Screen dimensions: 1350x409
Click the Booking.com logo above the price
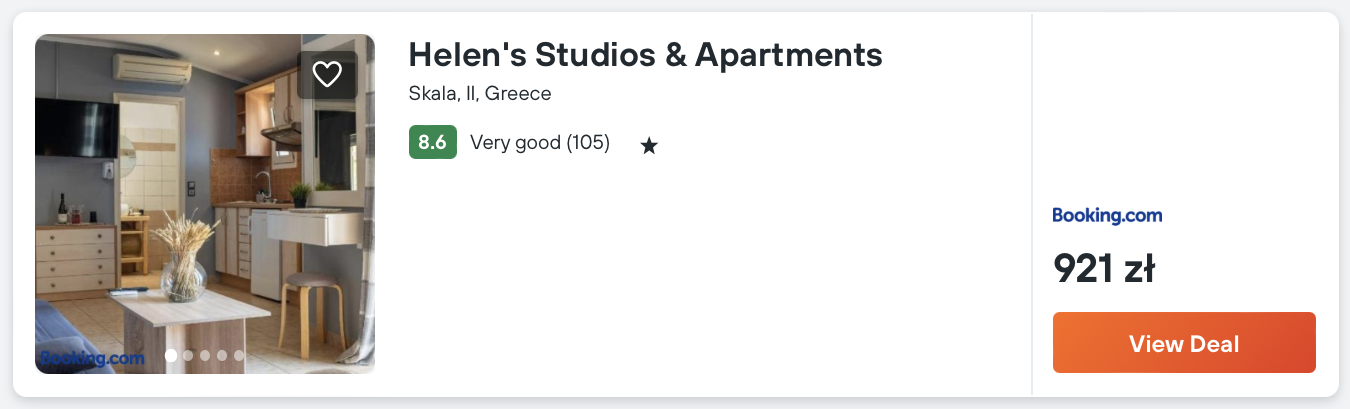pos(1107,215)
